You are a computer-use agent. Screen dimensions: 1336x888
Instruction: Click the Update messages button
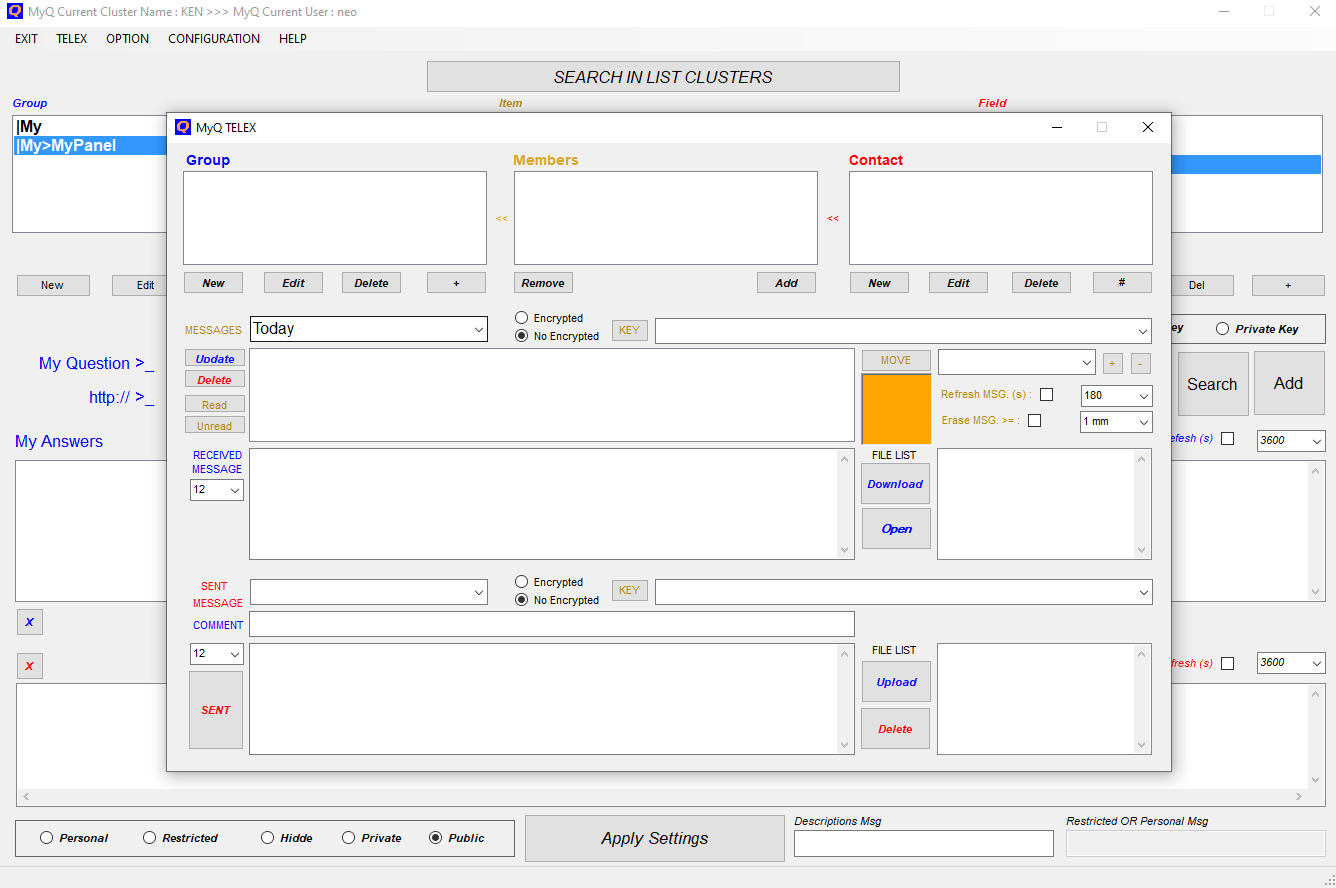point(215,359)
